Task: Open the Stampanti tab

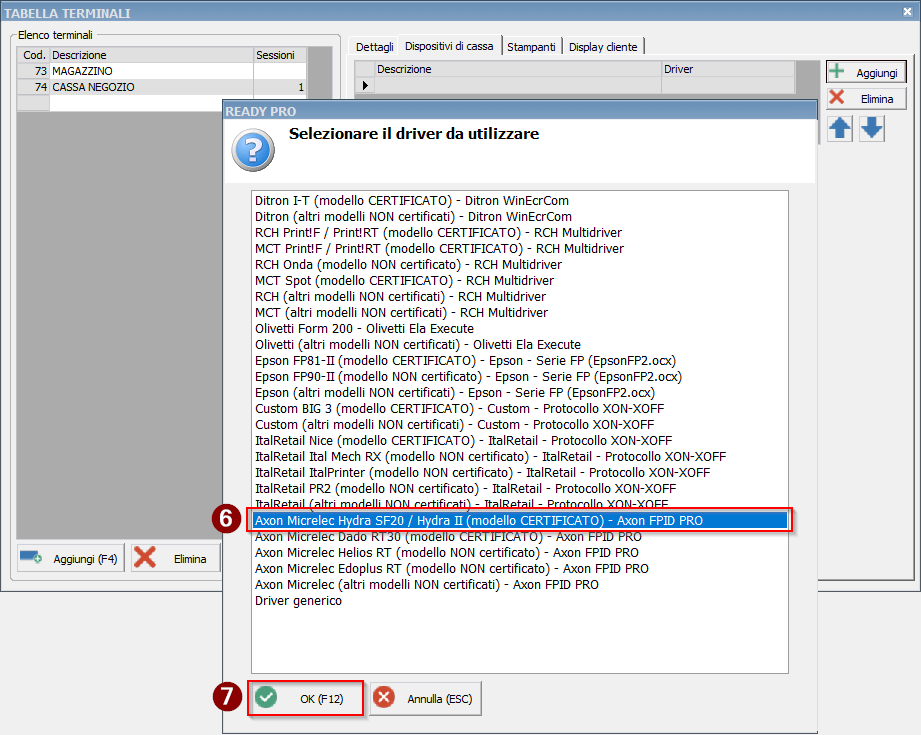Action: click(531, 47)
